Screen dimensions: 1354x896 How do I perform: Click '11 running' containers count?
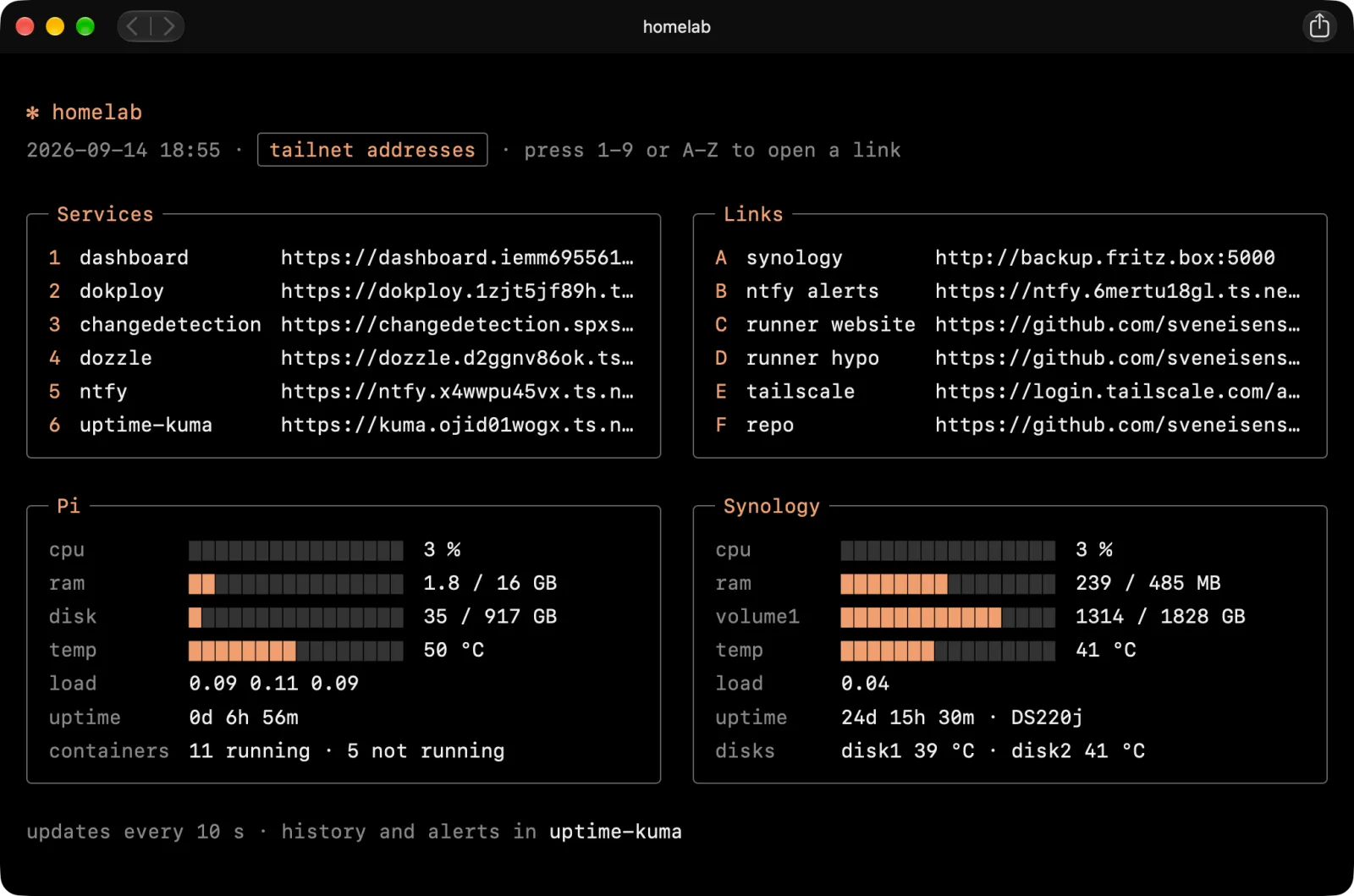coord(250,751)
